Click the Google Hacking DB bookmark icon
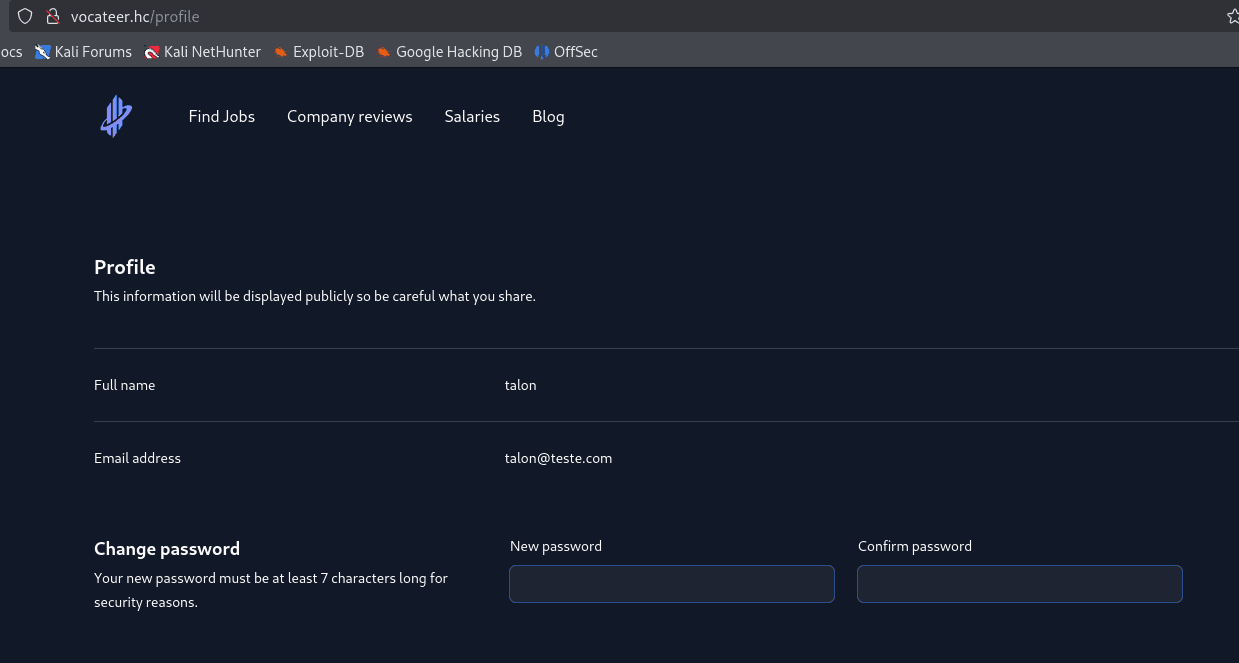The height and width of the screenshot is (663, 1239). tap(384, 52)
